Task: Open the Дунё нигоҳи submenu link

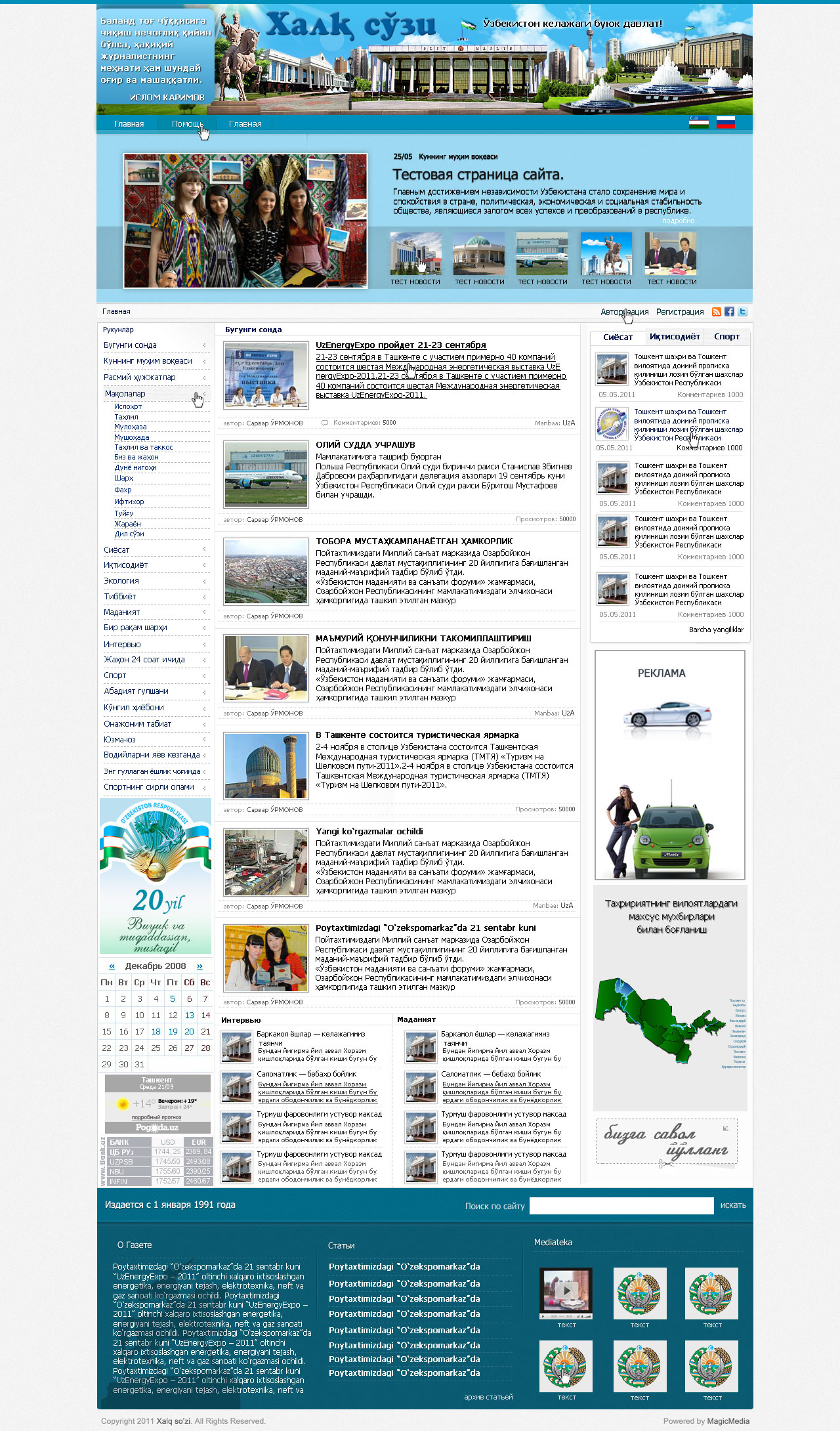Action: (135, 468)
